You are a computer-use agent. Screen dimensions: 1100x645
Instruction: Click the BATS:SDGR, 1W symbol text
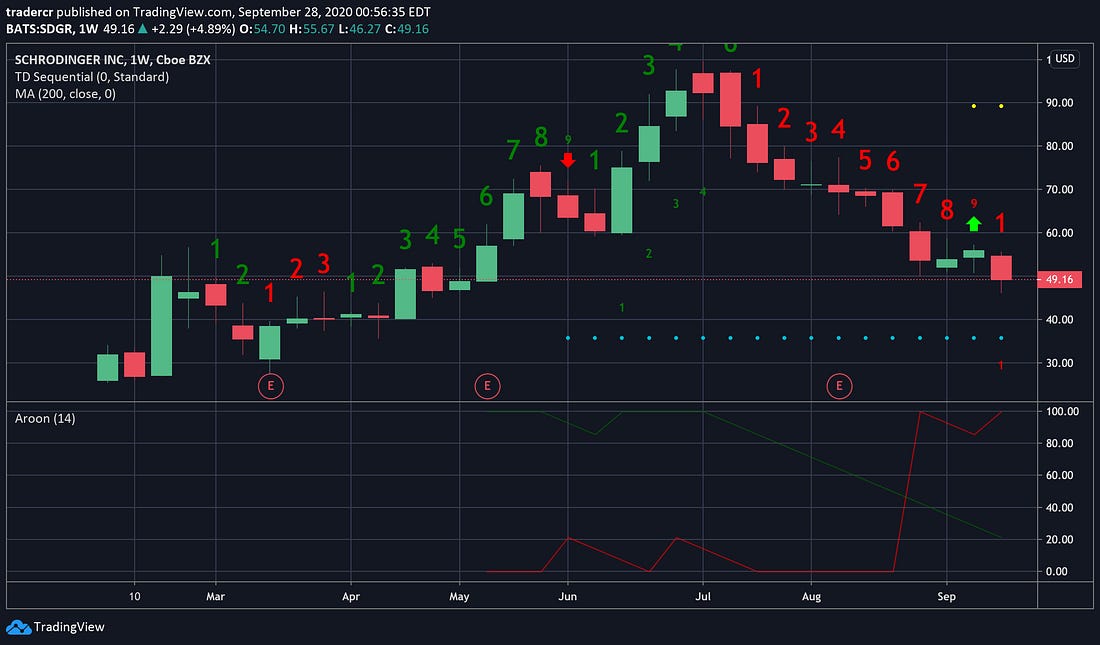pos(52,29)
